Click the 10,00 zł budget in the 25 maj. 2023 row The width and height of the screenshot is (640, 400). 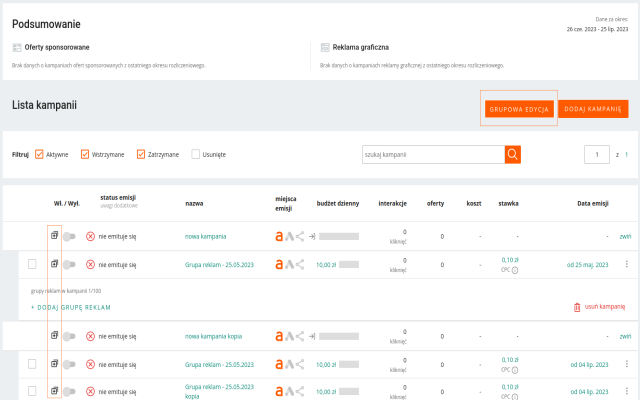pos(326,265)
